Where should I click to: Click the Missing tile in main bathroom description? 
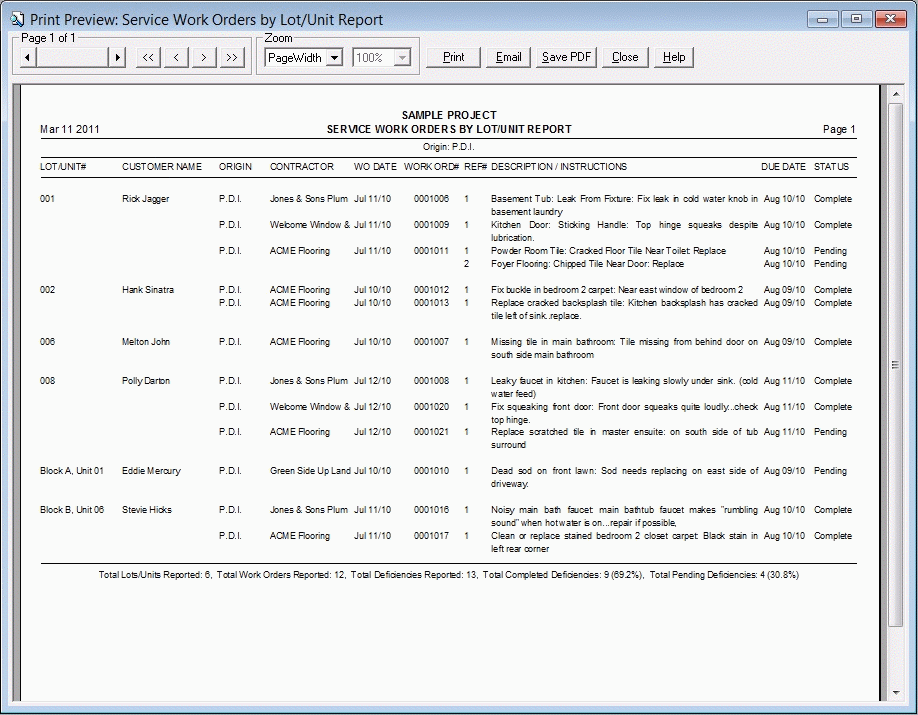pos(624,348)
